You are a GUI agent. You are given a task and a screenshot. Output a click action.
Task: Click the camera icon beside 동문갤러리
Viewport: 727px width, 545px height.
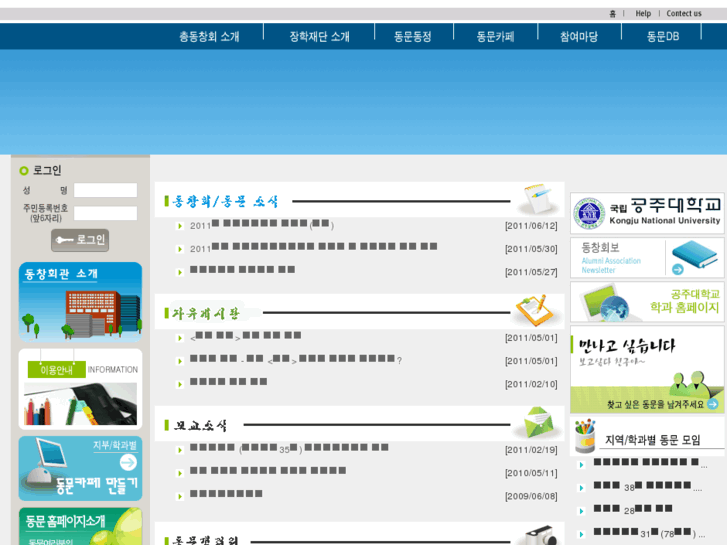click(x=542, y=536)
